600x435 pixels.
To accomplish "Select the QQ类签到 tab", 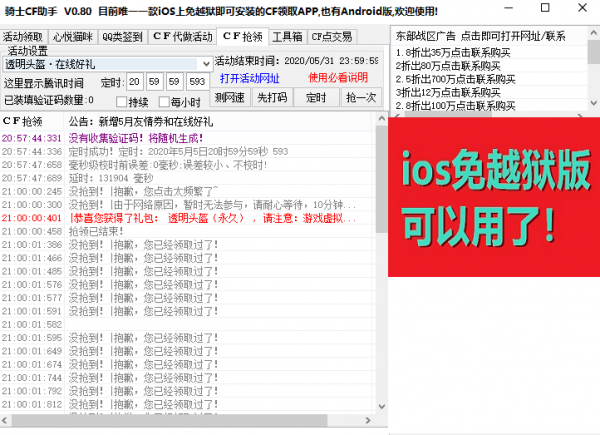I will 123,37.
